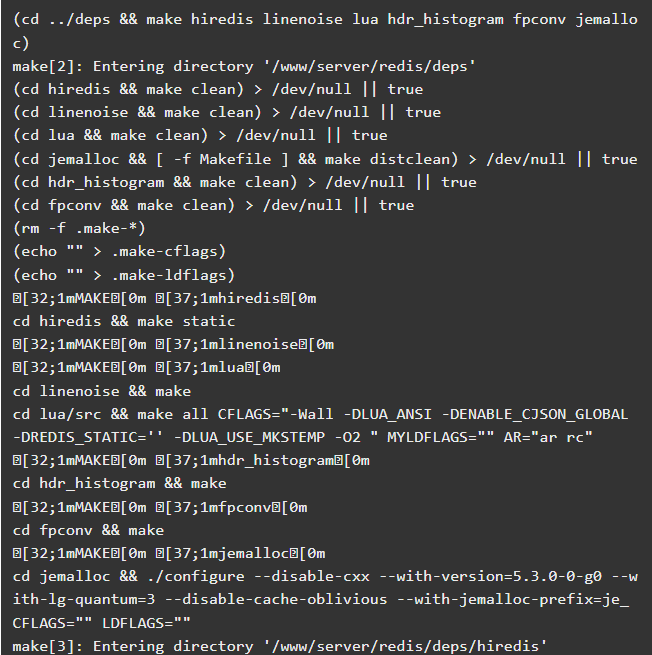Click the 'echo > .make-ldflags' line

pos(124,275)
